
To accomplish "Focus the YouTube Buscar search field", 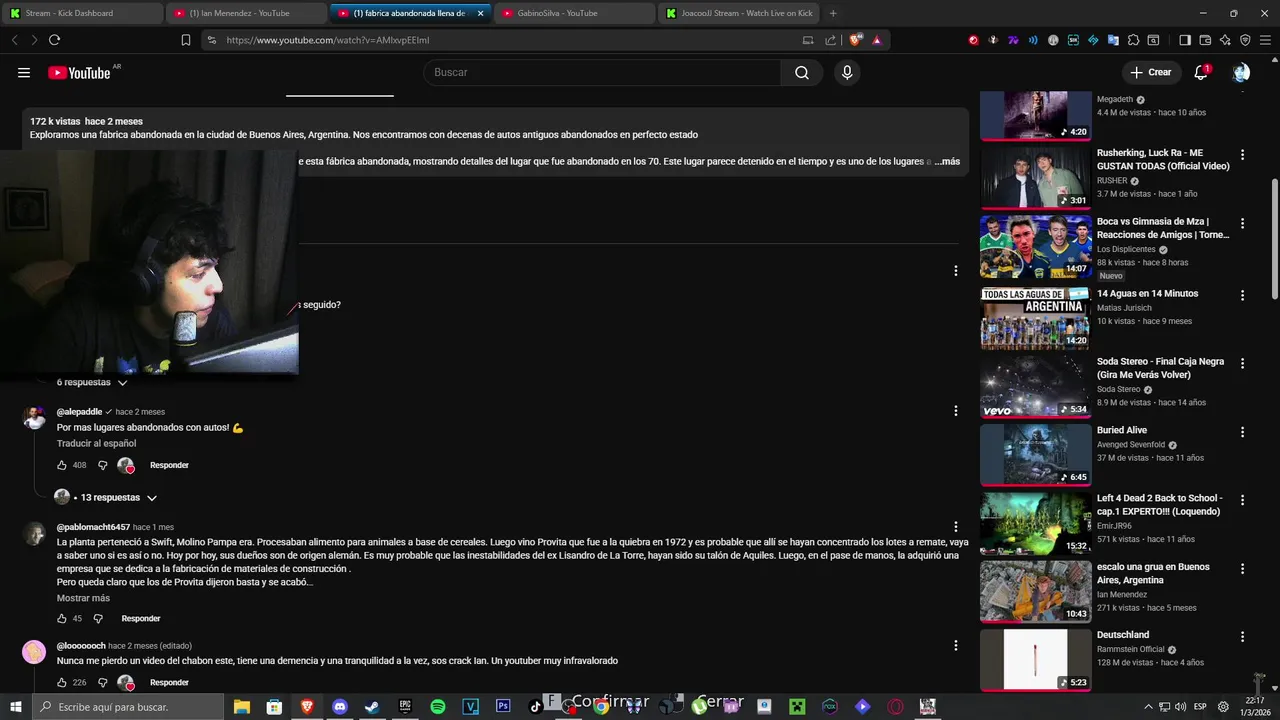I will click(x=603, y=72).
